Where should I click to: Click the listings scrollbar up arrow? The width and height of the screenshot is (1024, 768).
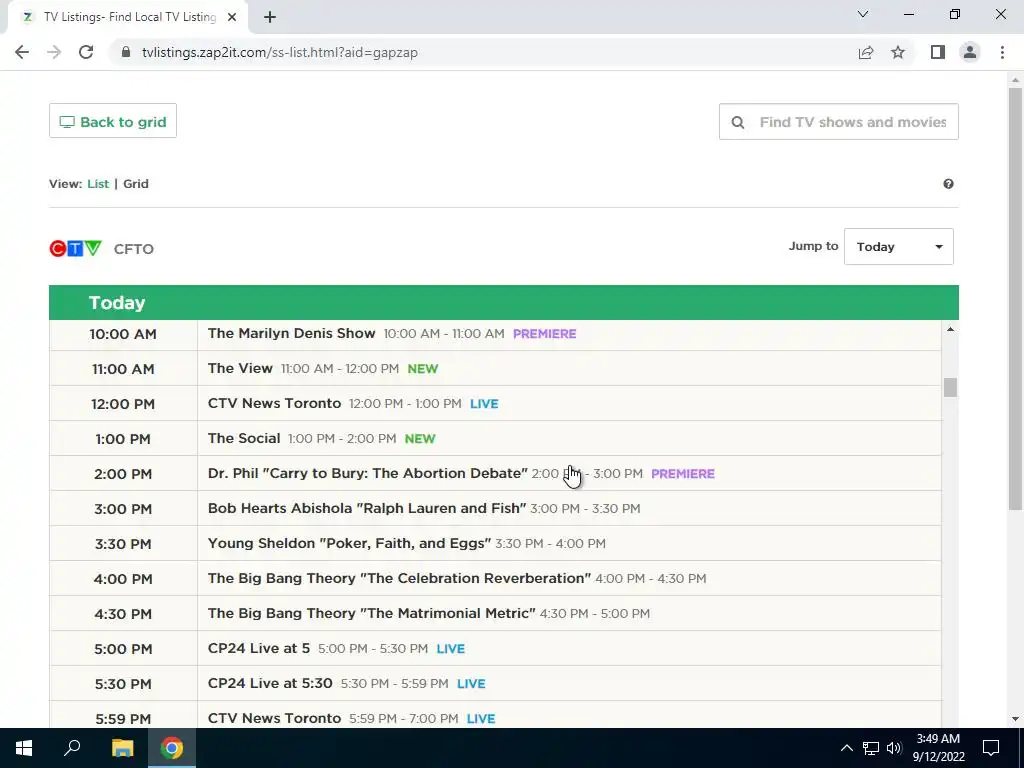[x=950, y=329]
